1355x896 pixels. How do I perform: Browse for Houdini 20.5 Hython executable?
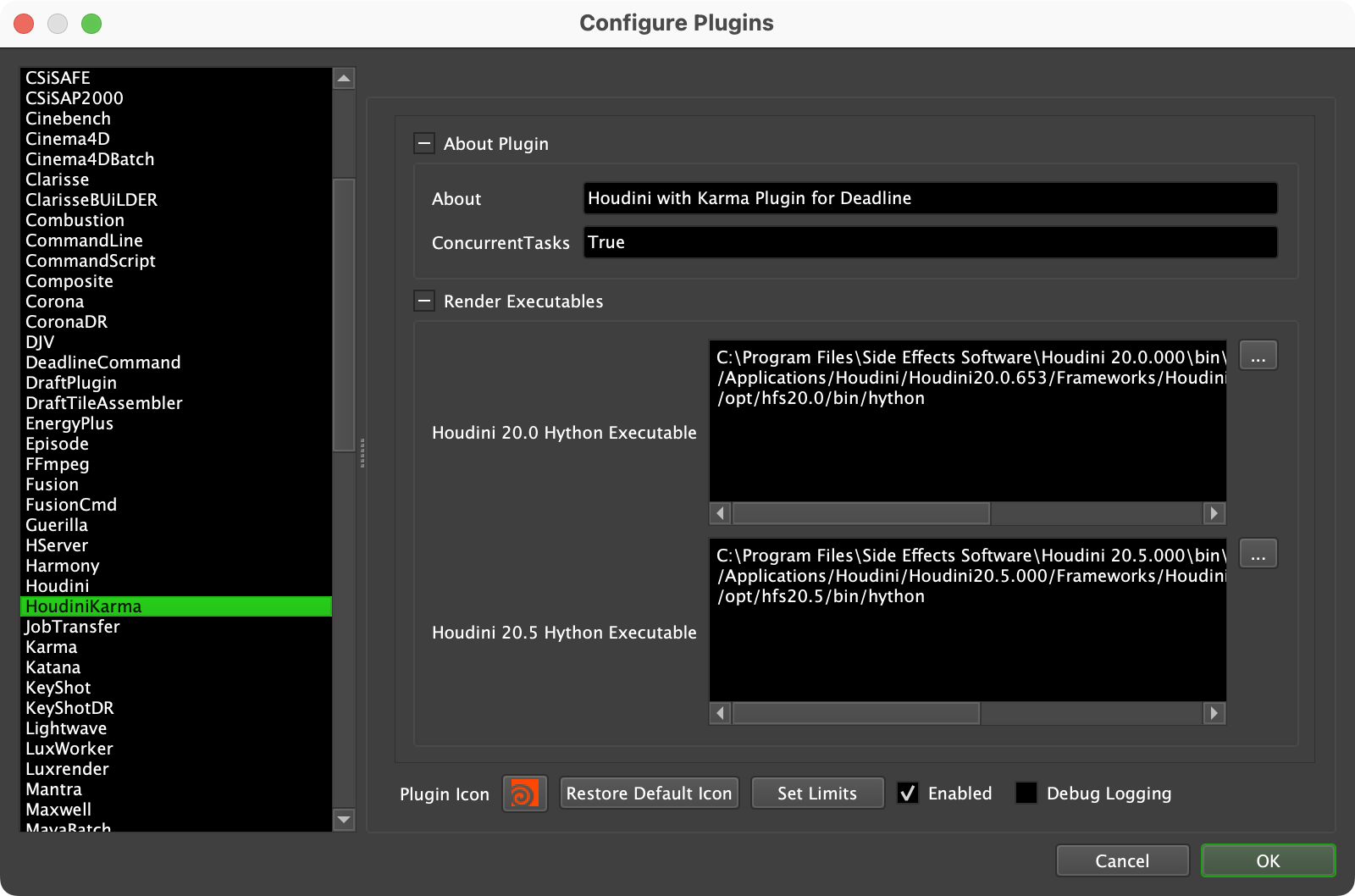(x=1258, y=554)
